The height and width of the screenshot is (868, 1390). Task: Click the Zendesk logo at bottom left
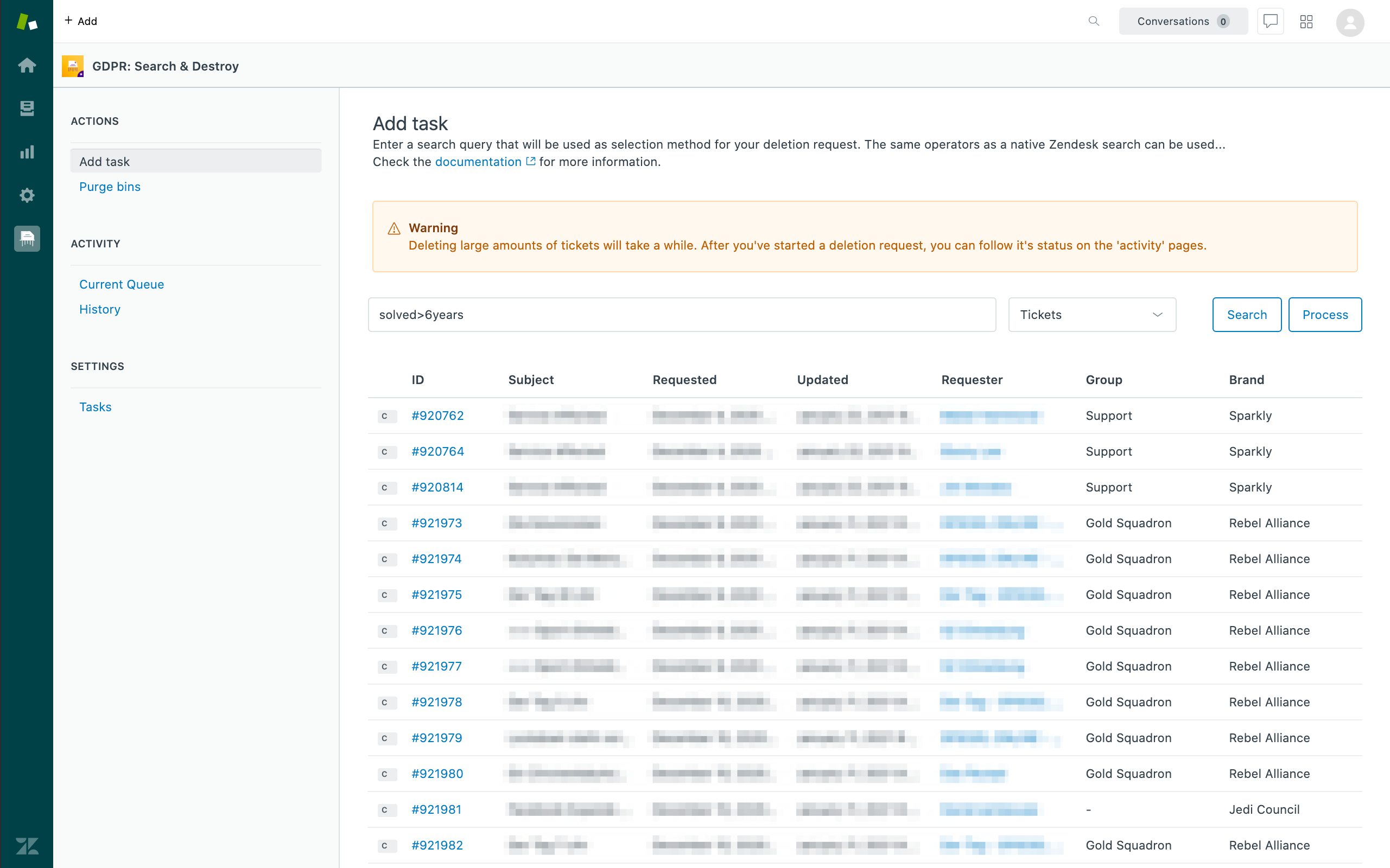click(x=27, y=846)
